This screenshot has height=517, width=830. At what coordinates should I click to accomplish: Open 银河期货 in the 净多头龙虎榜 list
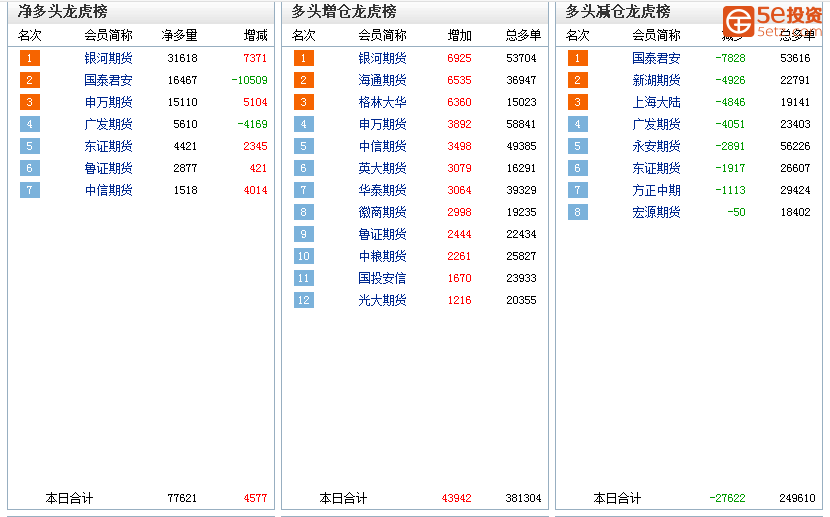(x=109, y=58)
